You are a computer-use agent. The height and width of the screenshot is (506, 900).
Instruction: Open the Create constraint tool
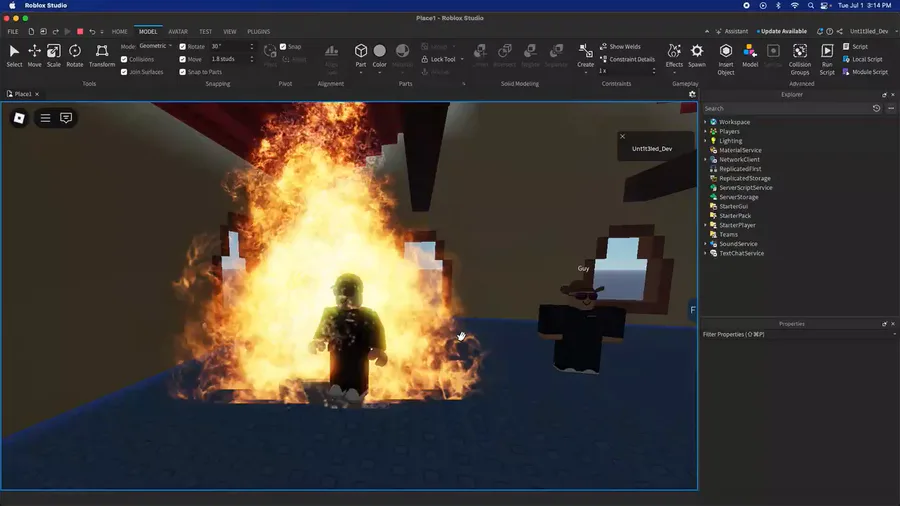tap(585, 56)
